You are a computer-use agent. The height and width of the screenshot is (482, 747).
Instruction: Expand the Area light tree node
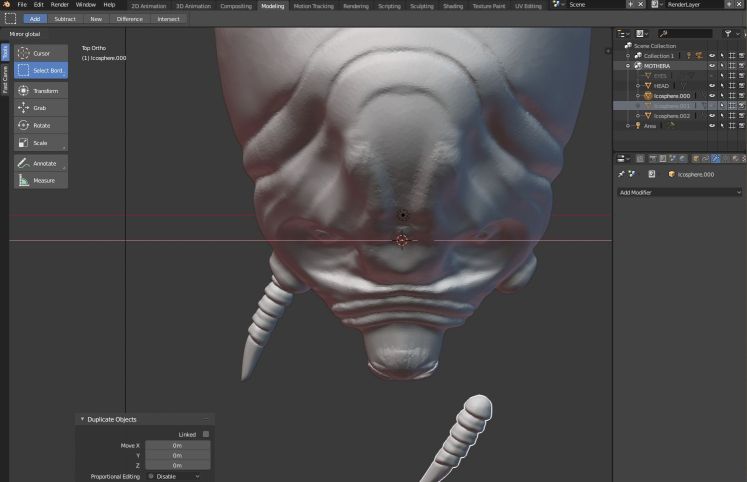[x=628, y=126]
